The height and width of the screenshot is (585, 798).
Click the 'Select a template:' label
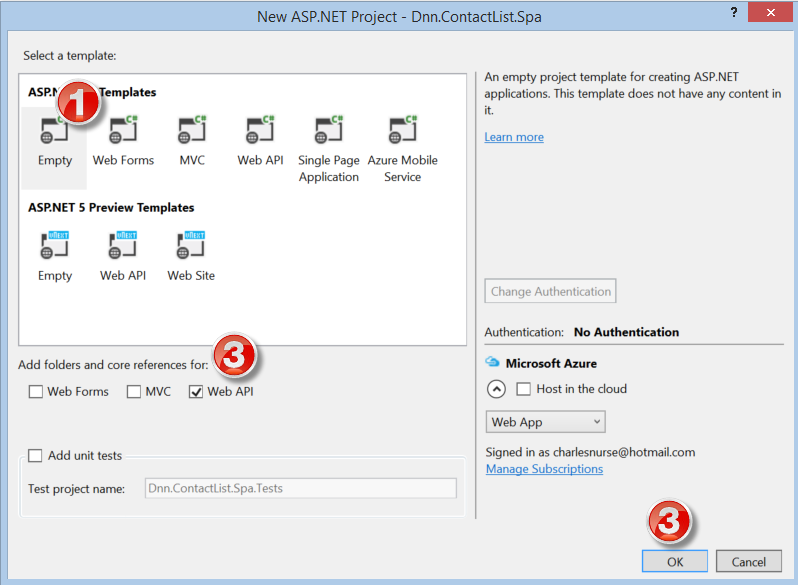pyautogui.click(x=70, y=55)
